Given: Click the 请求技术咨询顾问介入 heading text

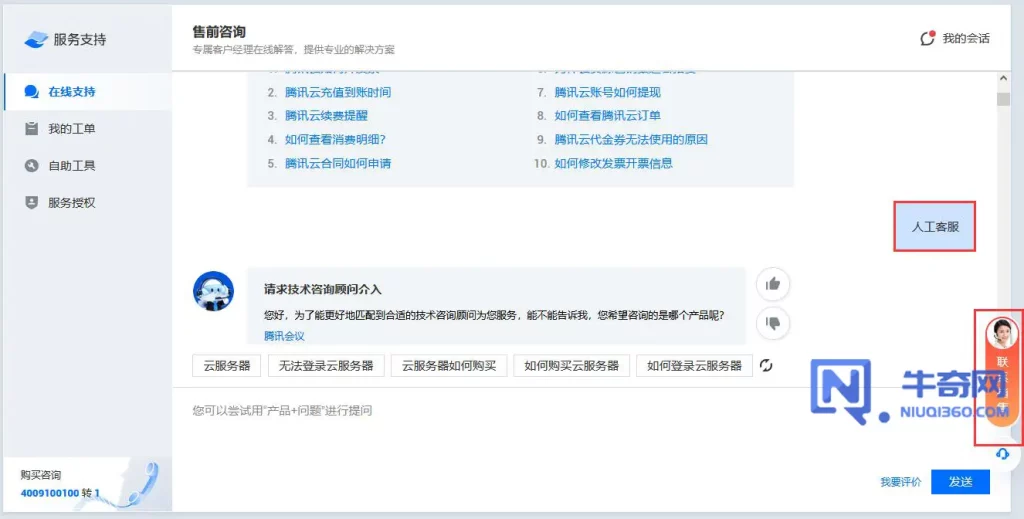Looking at the screenshot, I should 323,289.
